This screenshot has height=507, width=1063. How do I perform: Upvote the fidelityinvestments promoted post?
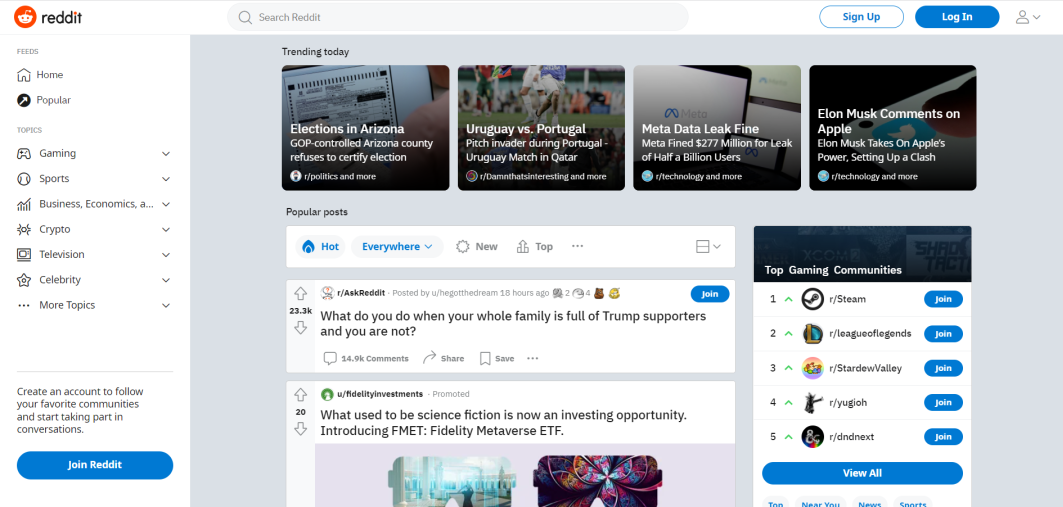pos(300,394)
